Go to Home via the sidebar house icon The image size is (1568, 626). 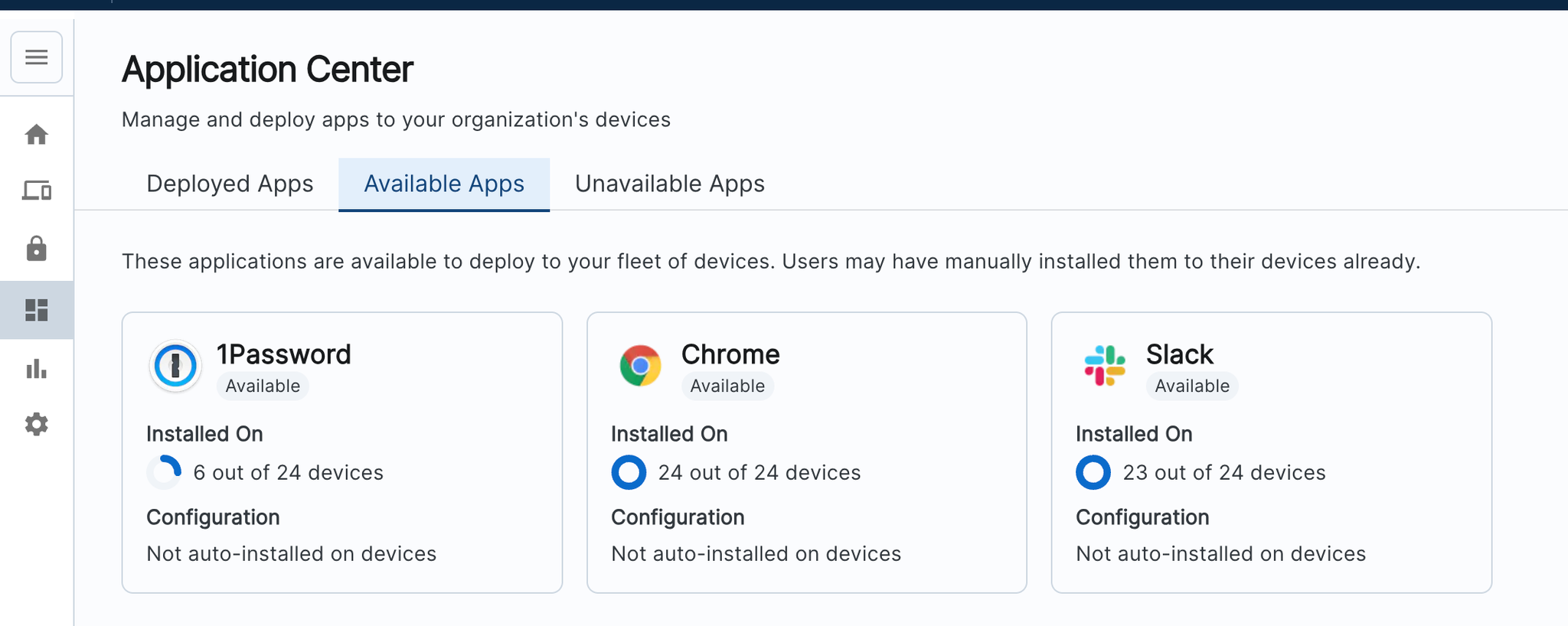coord(36,135)
